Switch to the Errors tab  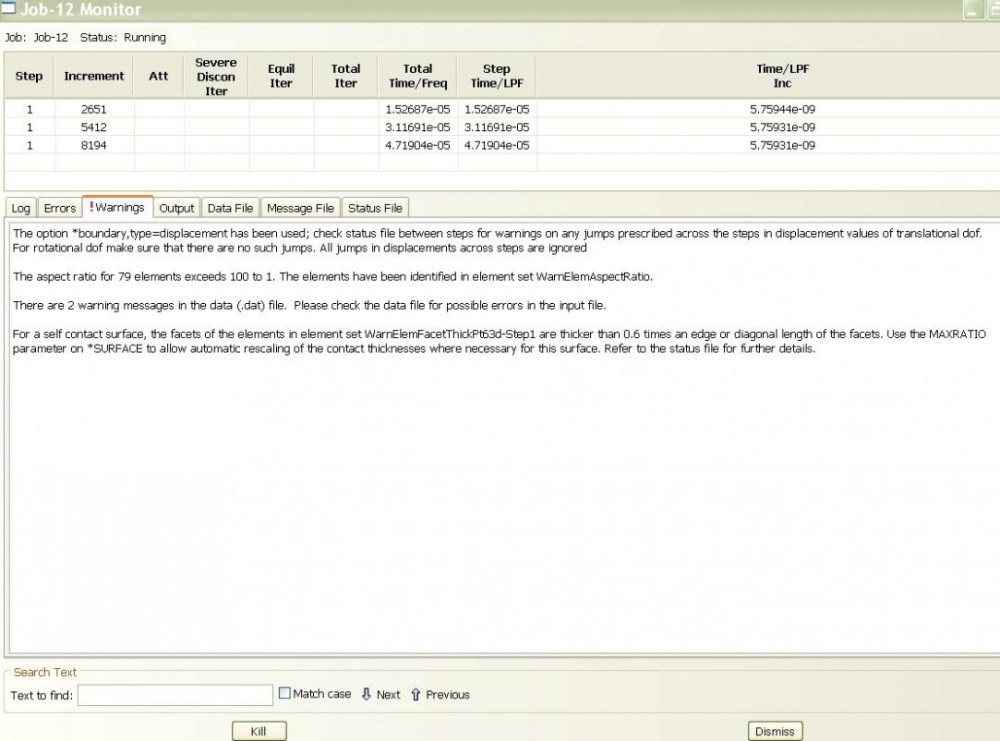pyautogui.click(x=60, y=208)
